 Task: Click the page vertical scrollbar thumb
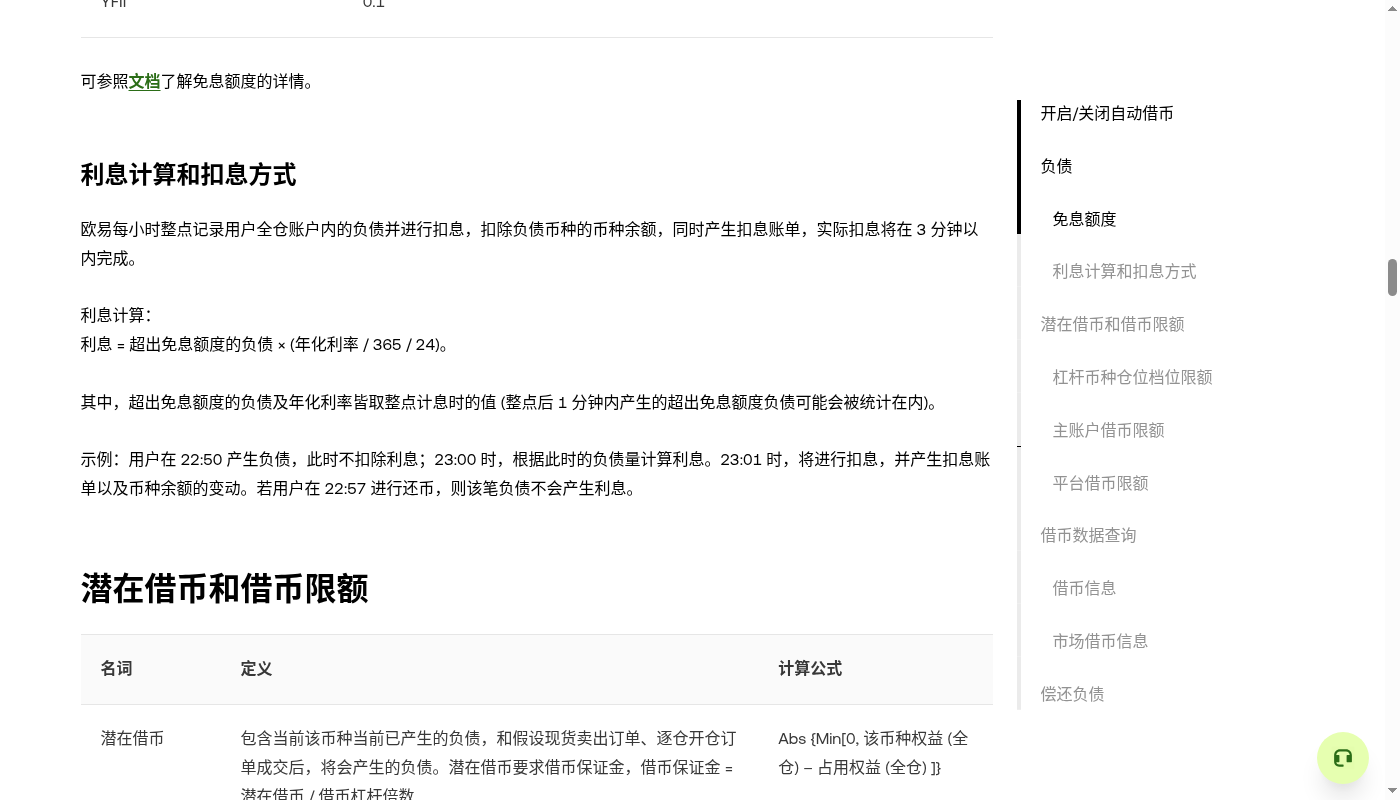1392,277
